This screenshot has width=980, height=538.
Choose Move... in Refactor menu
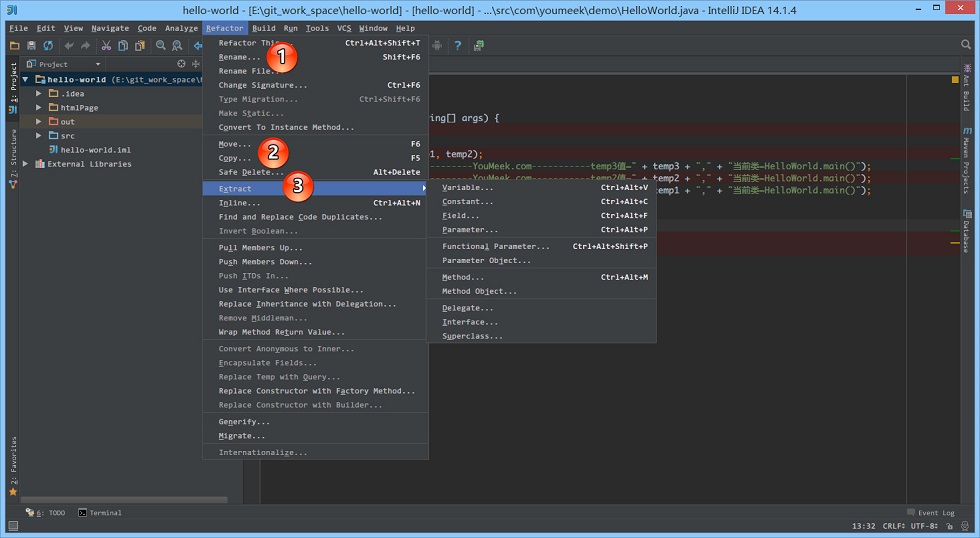(316, 144)
